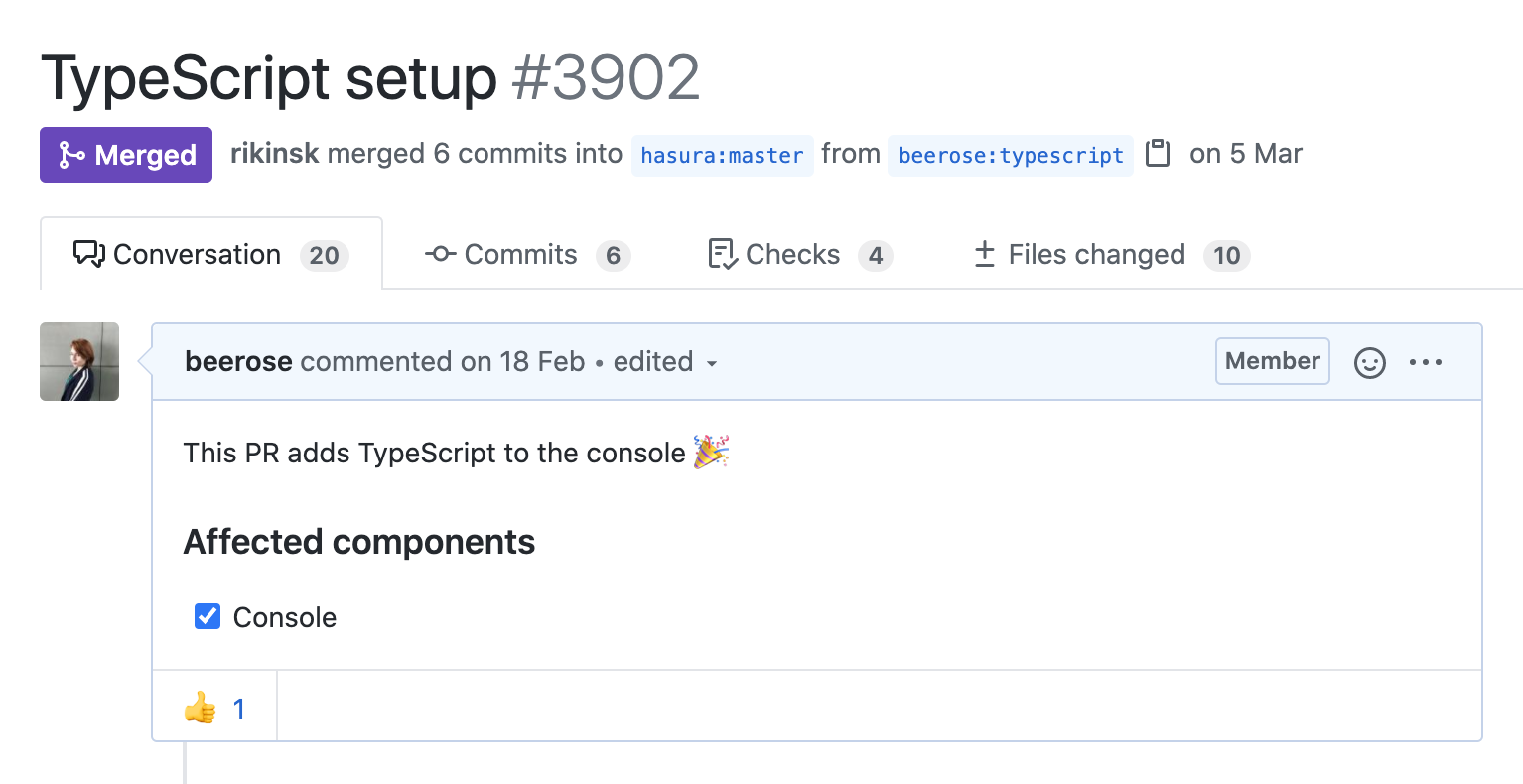Open the comment options ellipsis menu
This screenshot has width=1523, height=784.
click(x=1426, y=362)
